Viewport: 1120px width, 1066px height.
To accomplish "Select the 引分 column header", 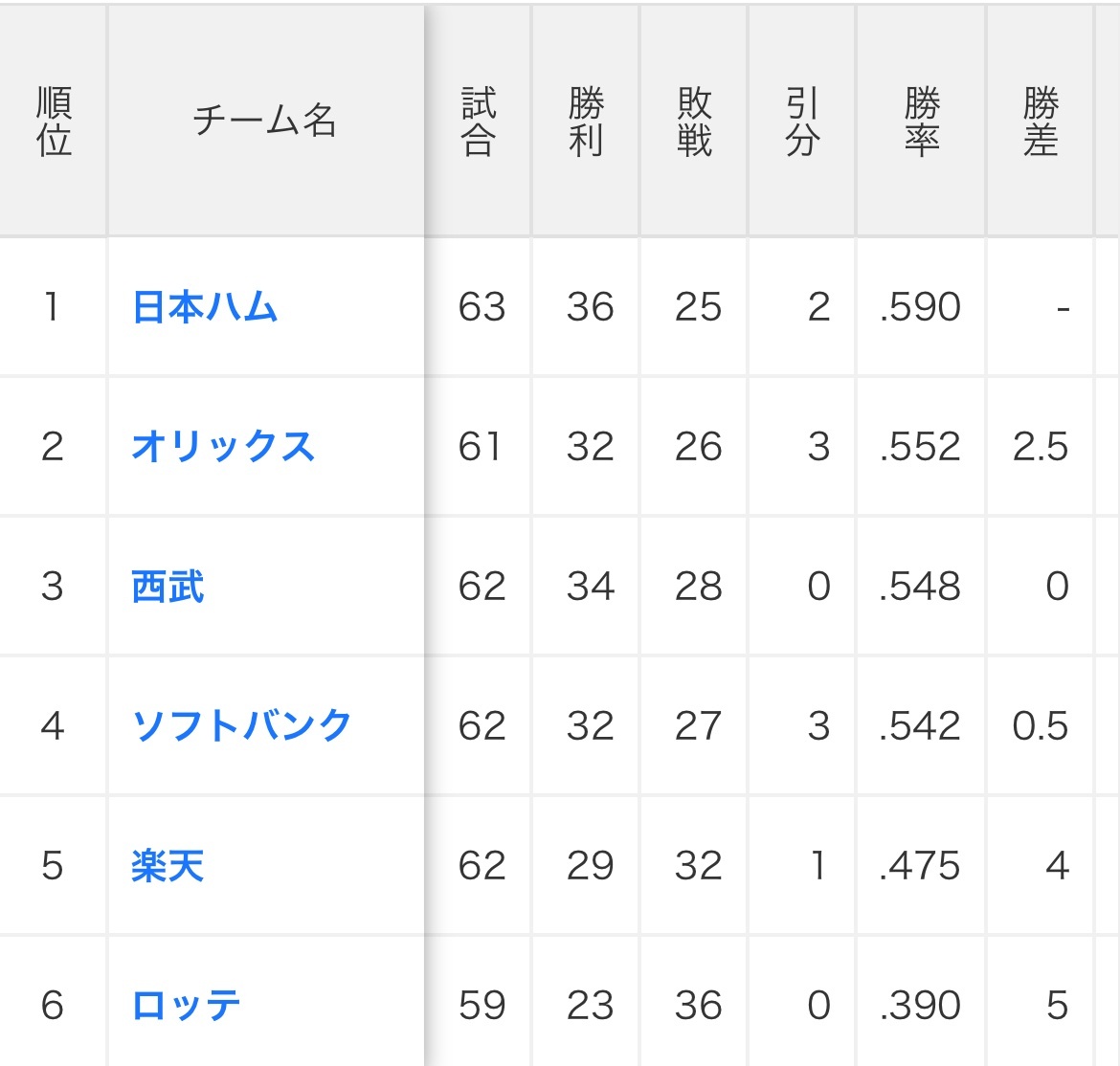I will pyautogui.click(x=802, y=121).
